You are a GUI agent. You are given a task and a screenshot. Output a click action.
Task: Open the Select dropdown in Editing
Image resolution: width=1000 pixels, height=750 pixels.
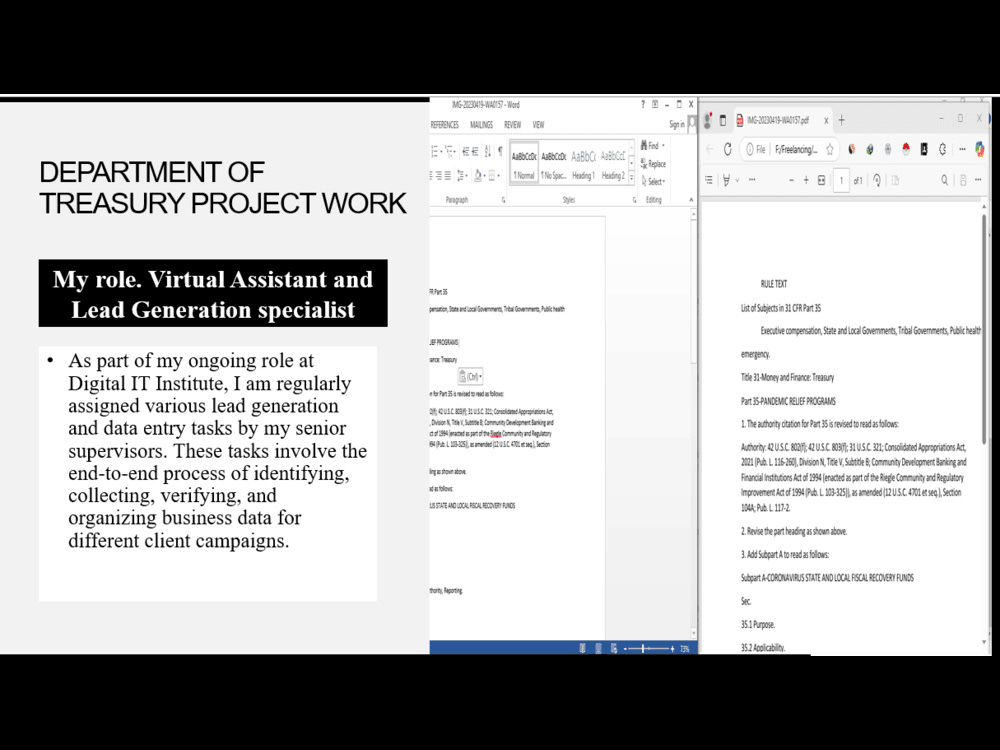654,181
